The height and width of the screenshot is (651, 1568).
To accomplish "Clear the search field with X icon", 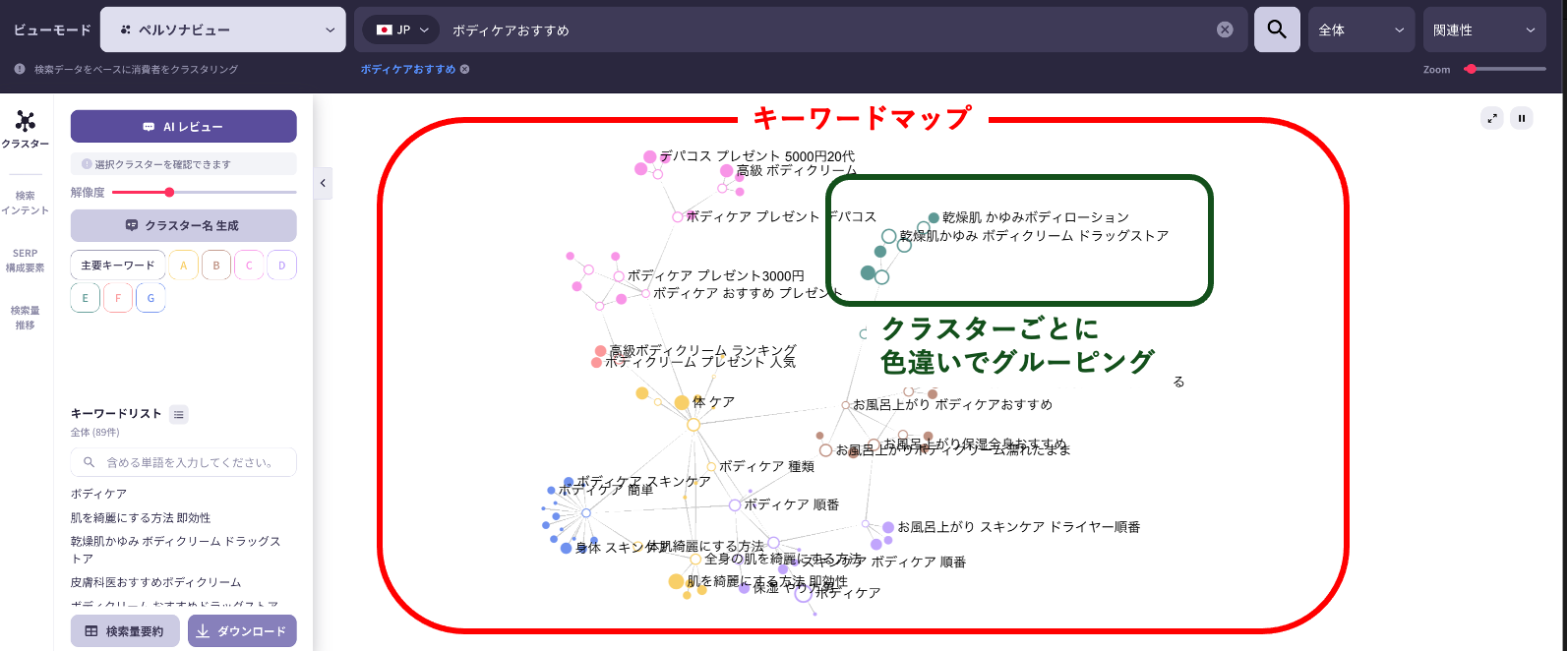I will click(1225, 30).
